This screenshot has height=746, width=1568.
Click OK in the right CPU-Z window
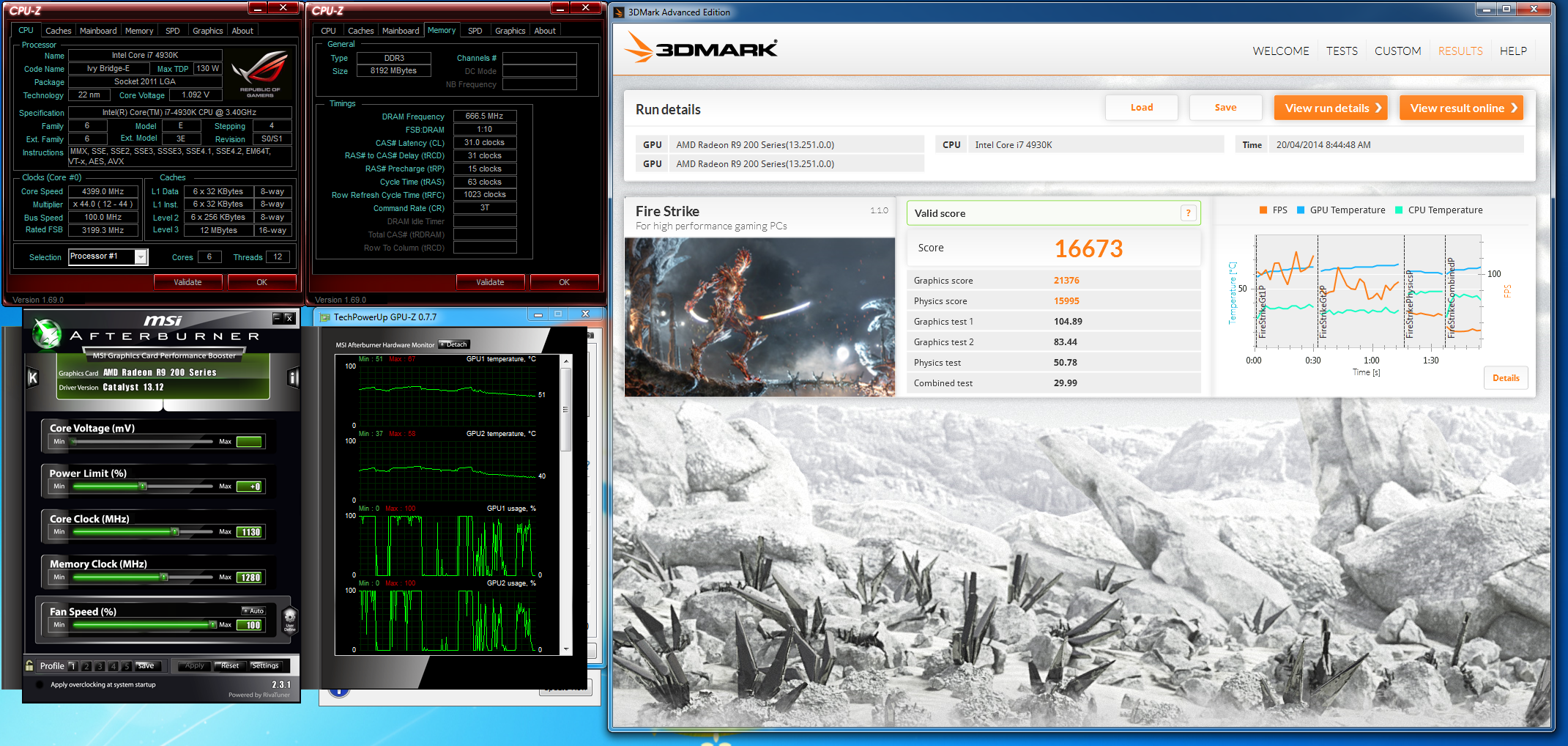tap(564, 282)
